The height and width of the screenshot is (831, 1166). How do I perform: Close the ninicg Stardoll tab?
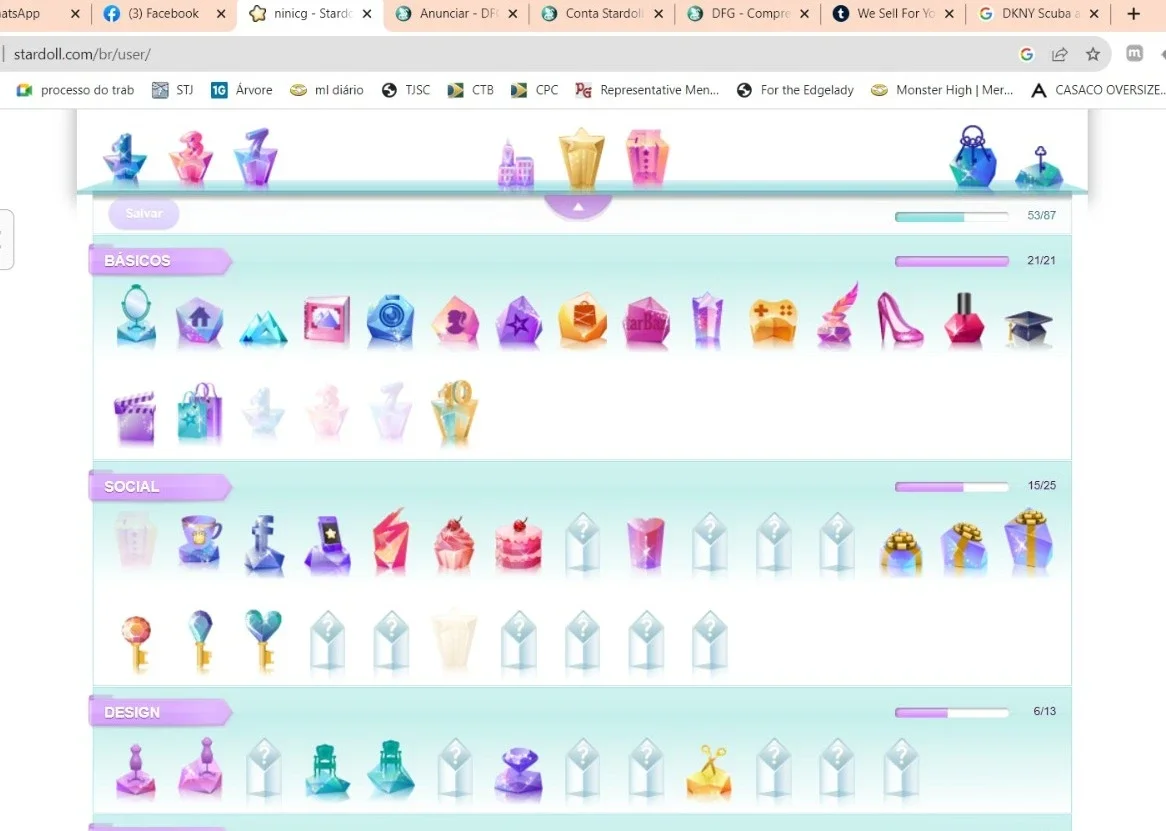coord(367,13)
